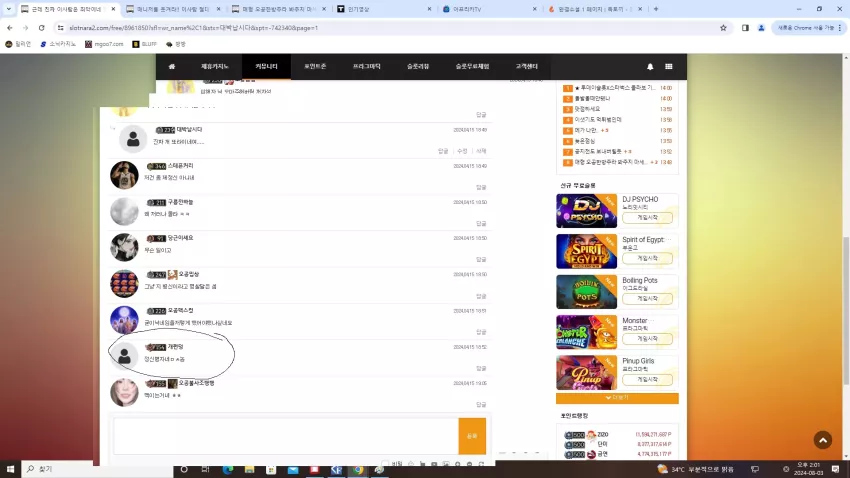Click the orange 등록 submit button
Screen dimensions: 850x478
(x=472, y=436)
